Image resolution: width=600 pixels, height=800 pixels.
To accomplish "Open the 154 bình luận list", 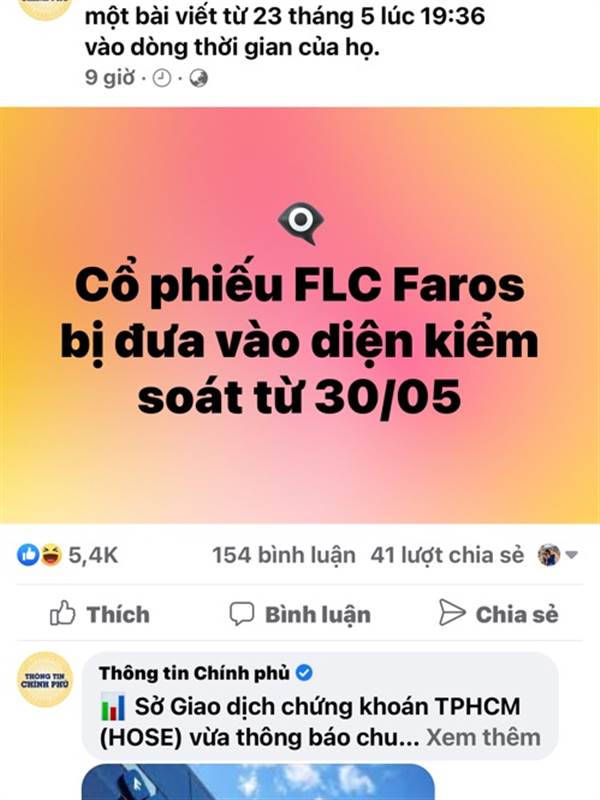I will point(284,555).
